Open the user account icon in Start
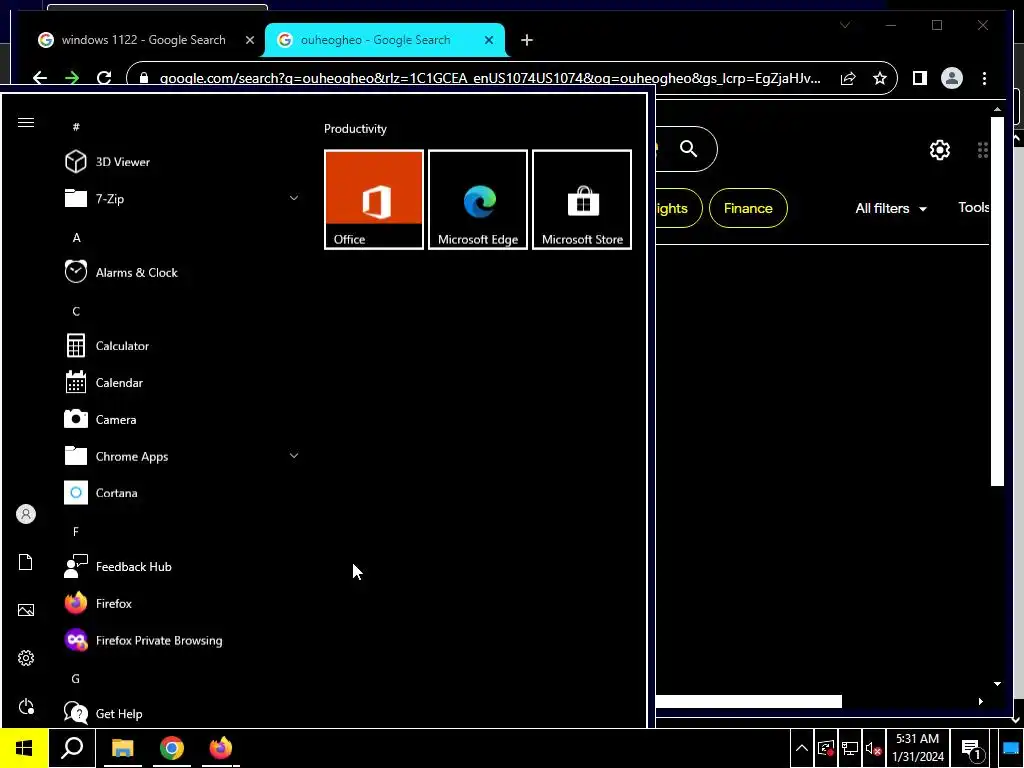 pos(26,515)
